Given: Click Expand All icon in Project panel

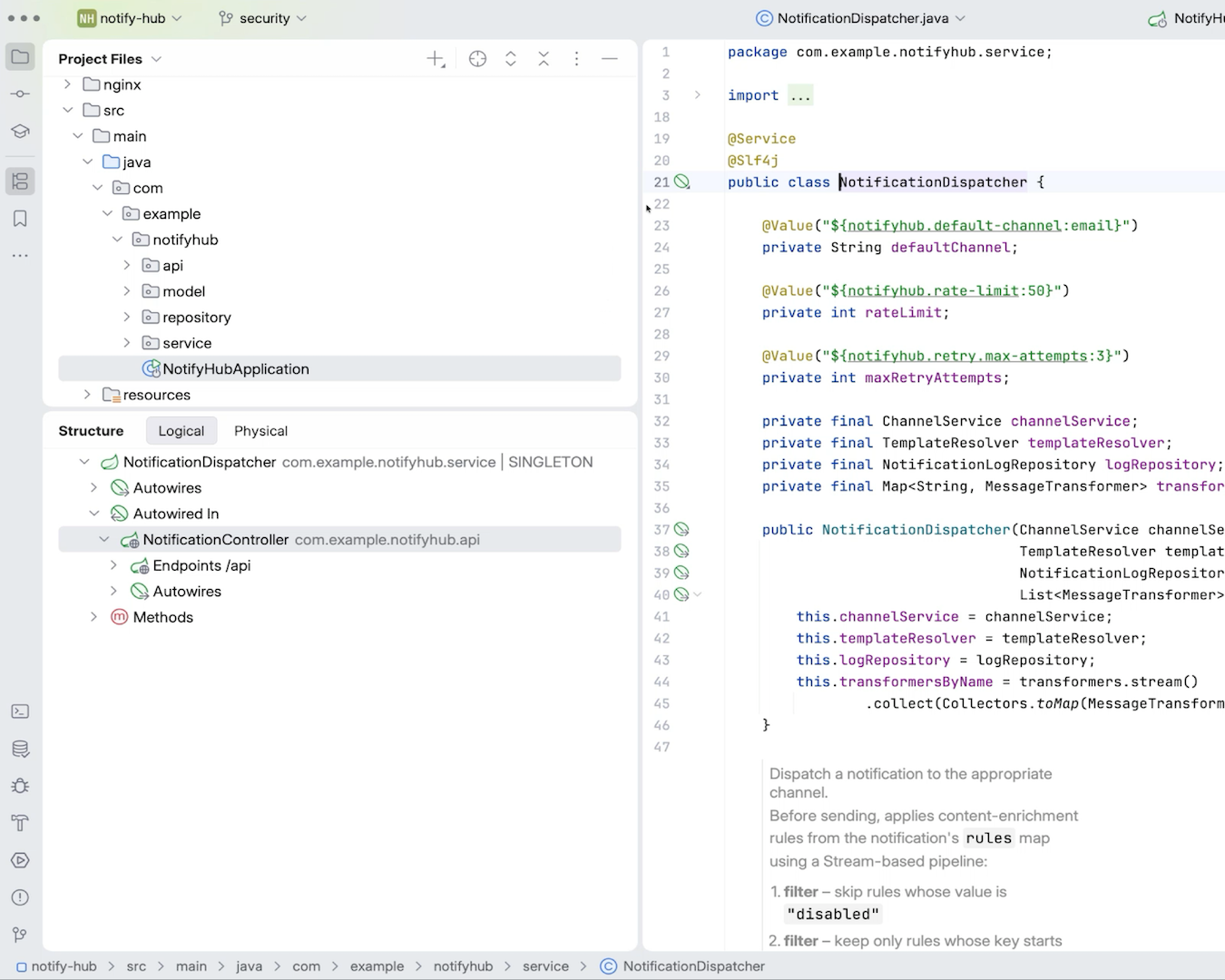Looking at the screenshot, I should click(x=511, y=59).
